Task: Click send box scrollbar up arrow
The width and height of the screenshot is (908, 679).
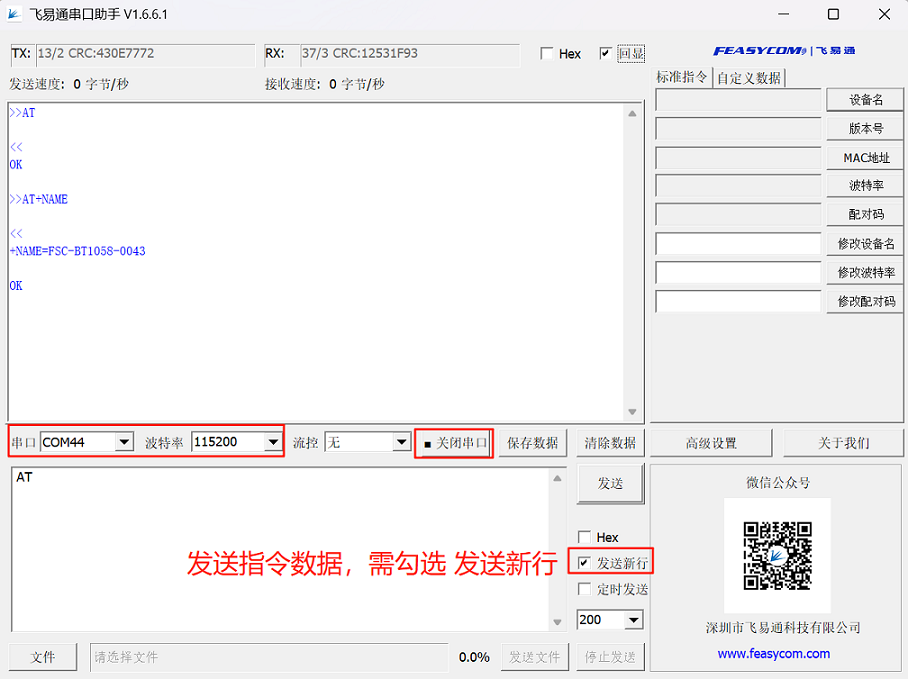Action: [557, 478]
